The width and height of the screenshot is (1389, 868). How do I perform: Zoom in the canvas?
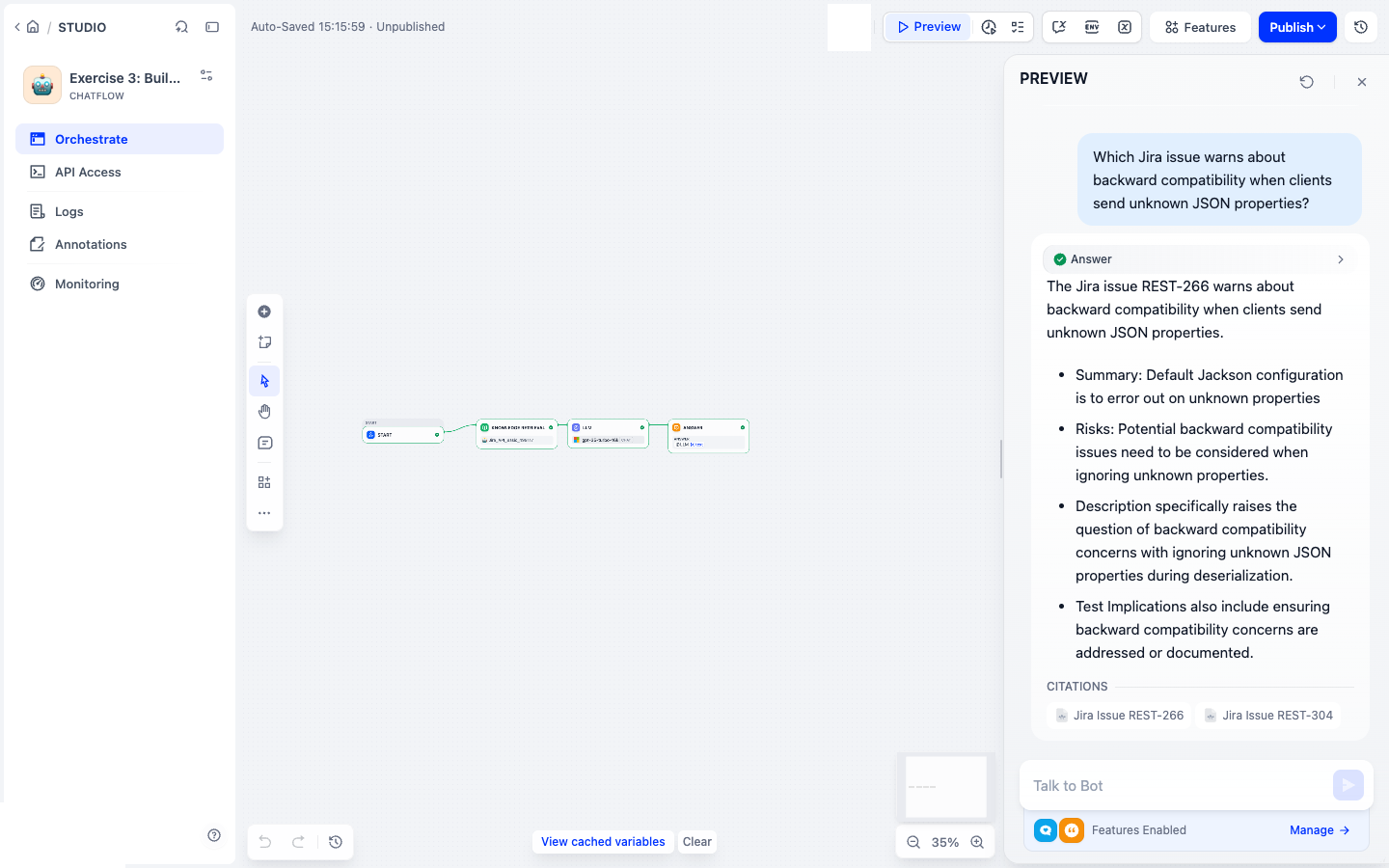coord(977,842)
